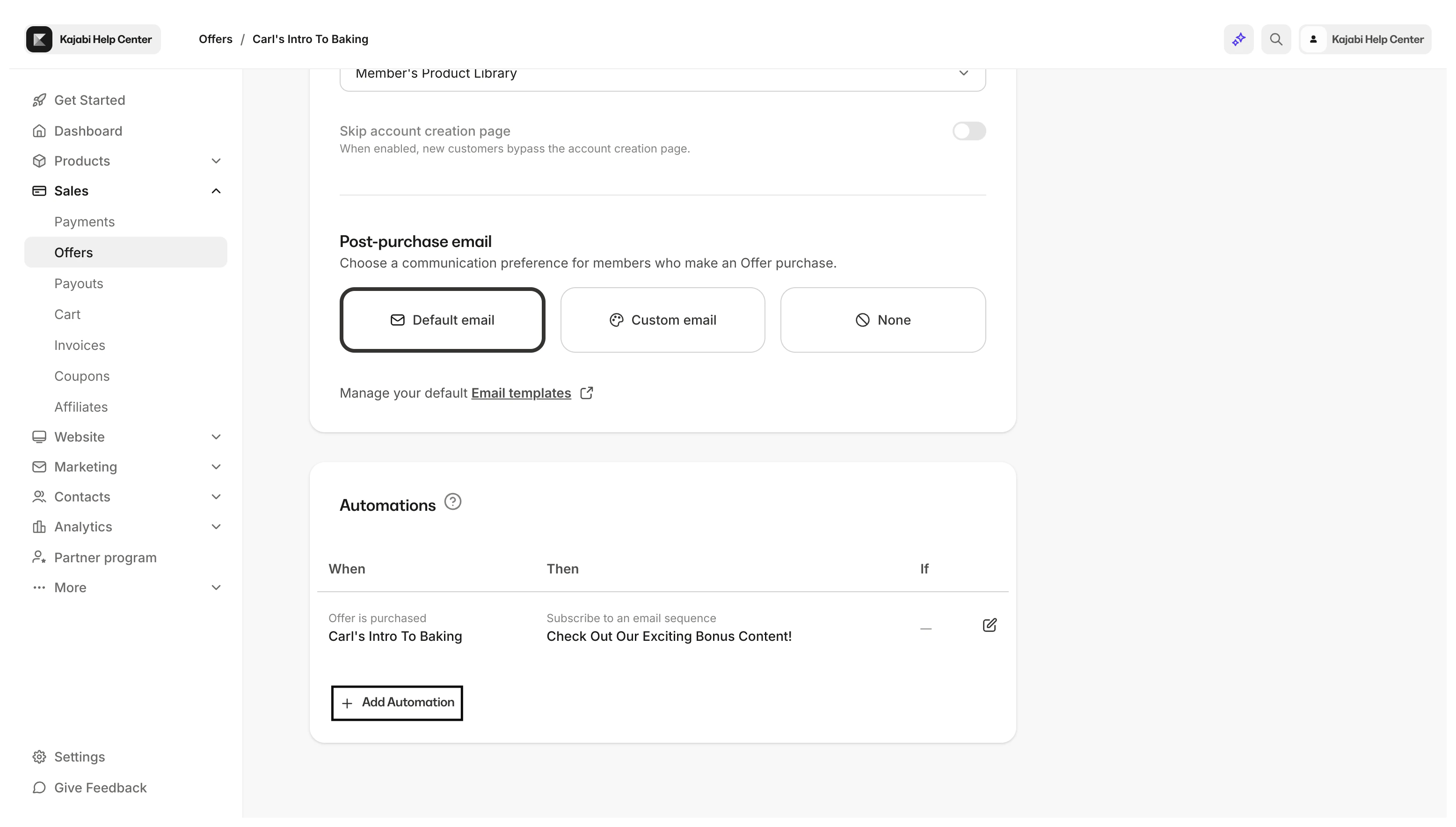Screen dimensions: 1456x827
Task: Open the Kajabi Help Center account menu
Action: click(x=1366, y=39)
